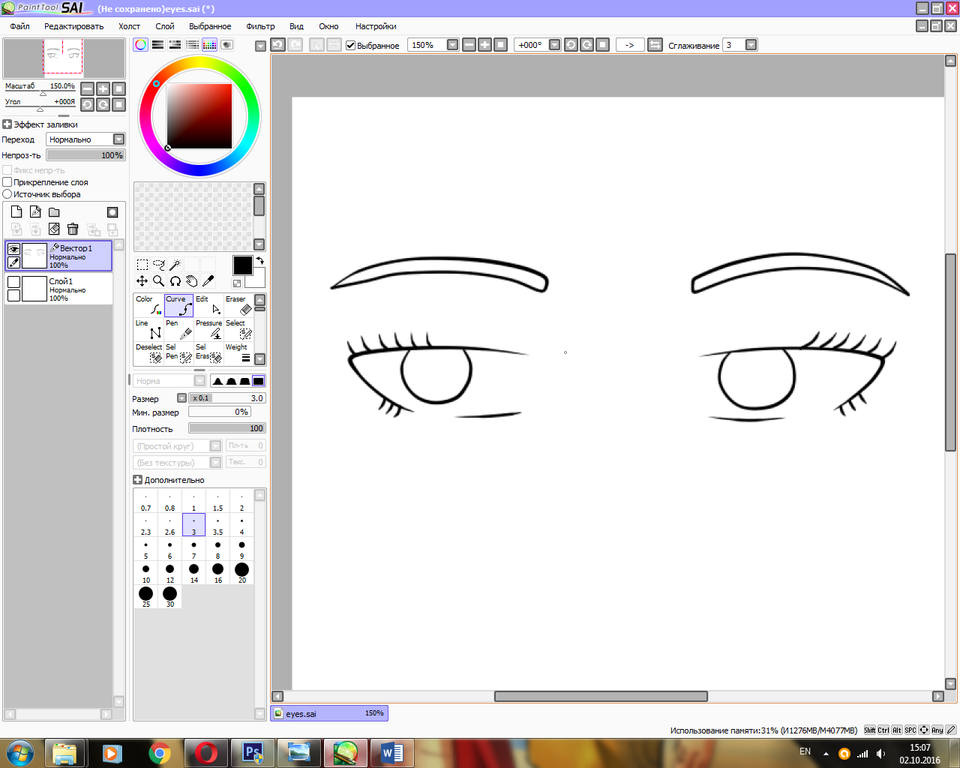The width and height of the screenshot is (960, 768).
Task: Activate the Edit vector tool
Action: 209,305
